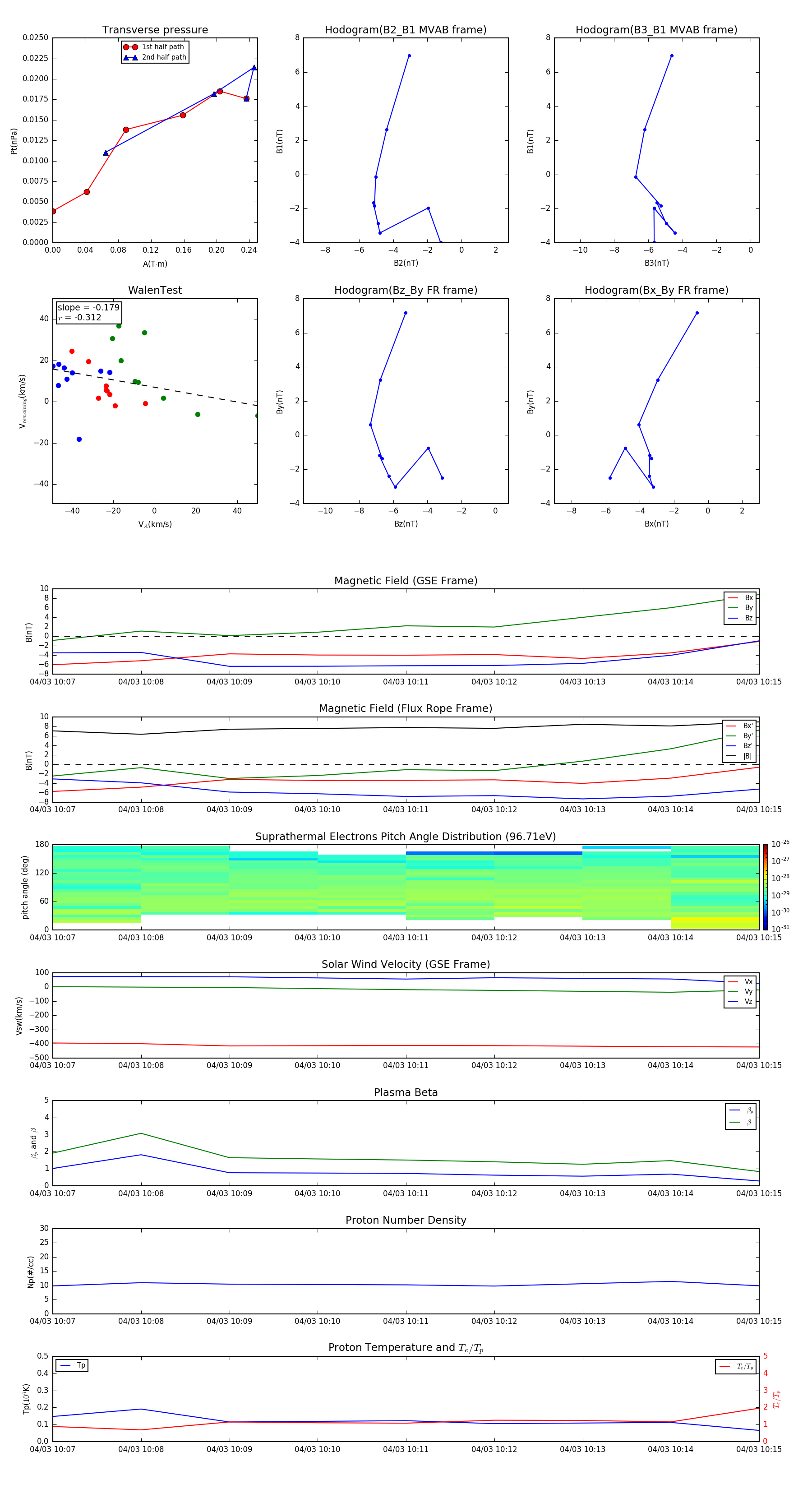Click the 'Np(#/cc)' y-axis label
This screenshot has width=812, height=1489.
coord(31,1272)
